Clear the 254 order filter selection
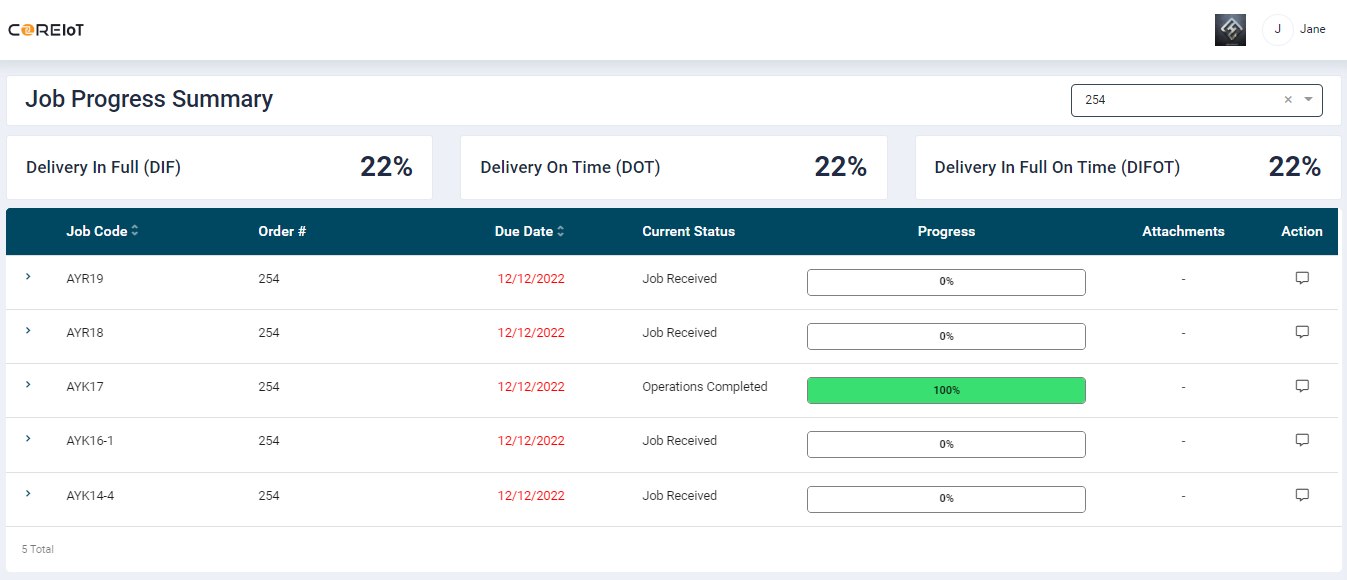Screen dimensions: 1347x580 (1287, 100)
